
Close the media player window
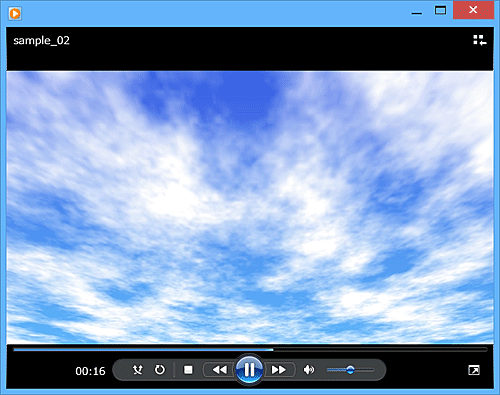[473, 10]
